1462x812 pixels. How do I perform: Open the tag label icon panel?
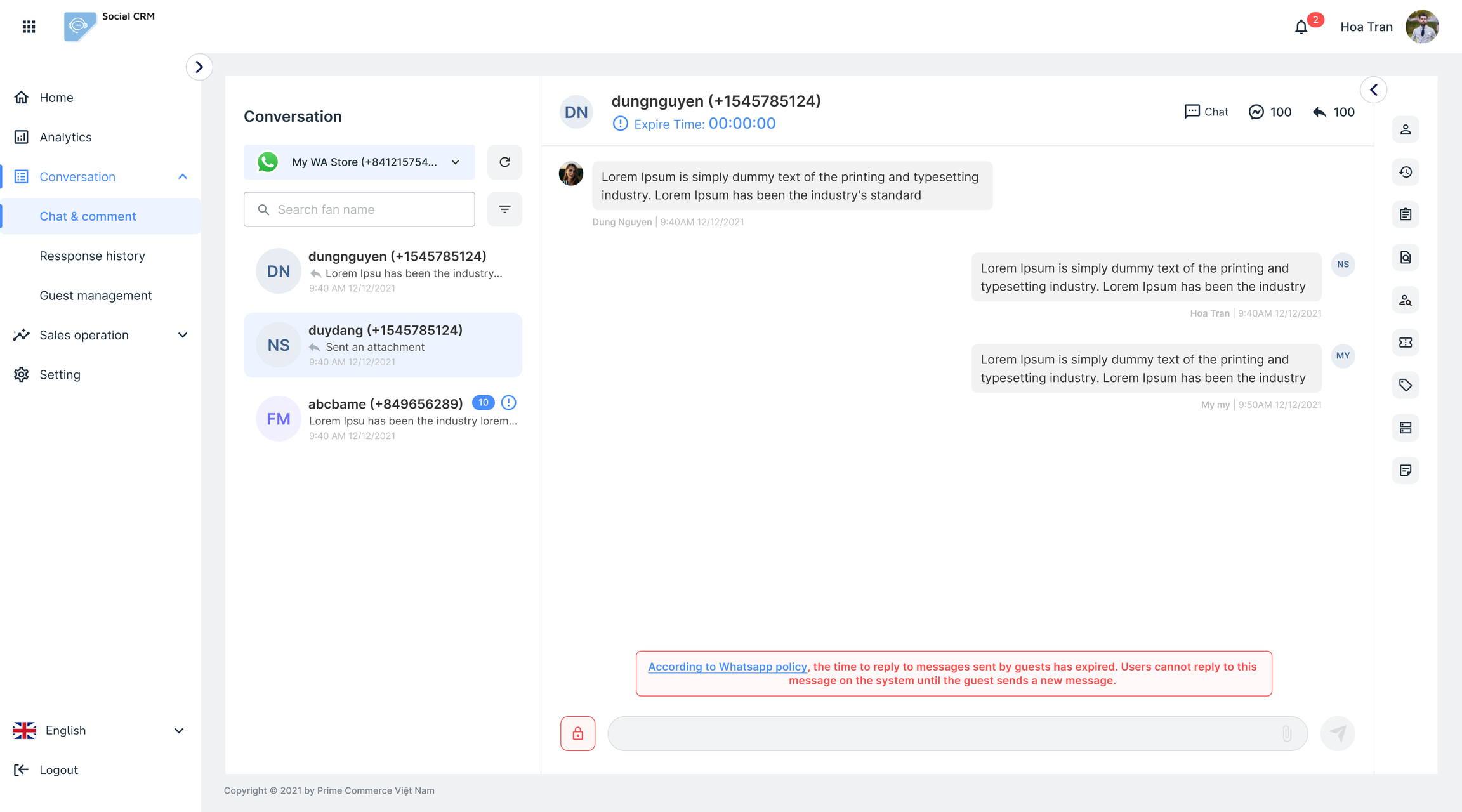1406,385
